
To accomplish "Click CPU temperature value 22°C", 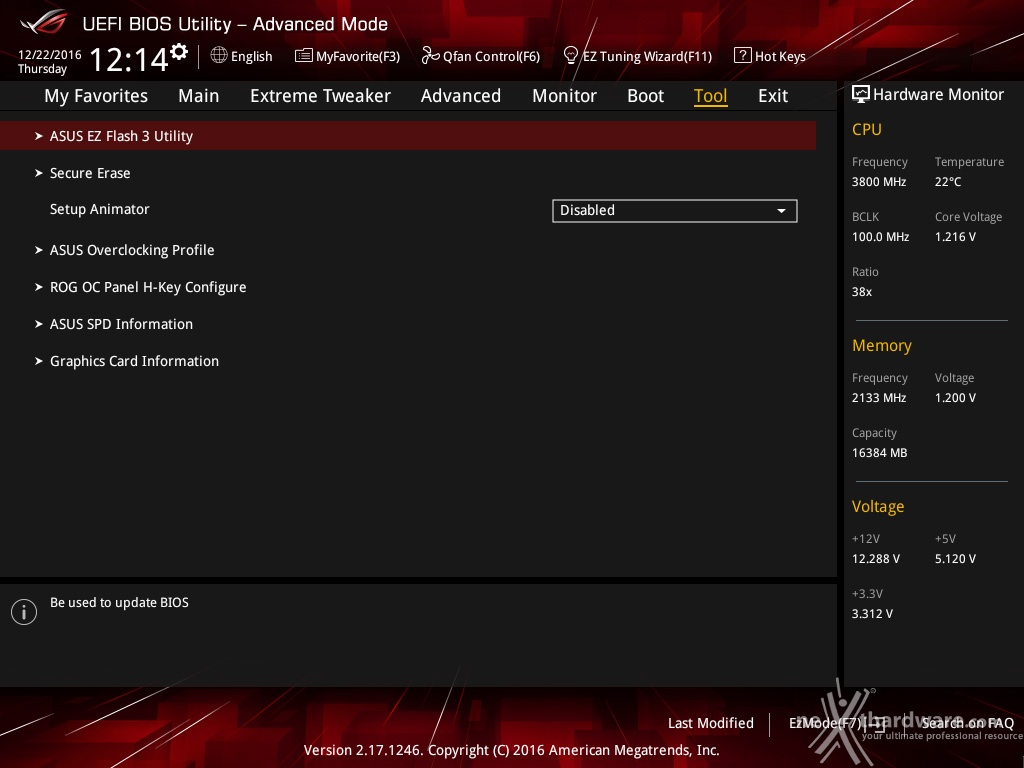I will (x=948, y=182).
